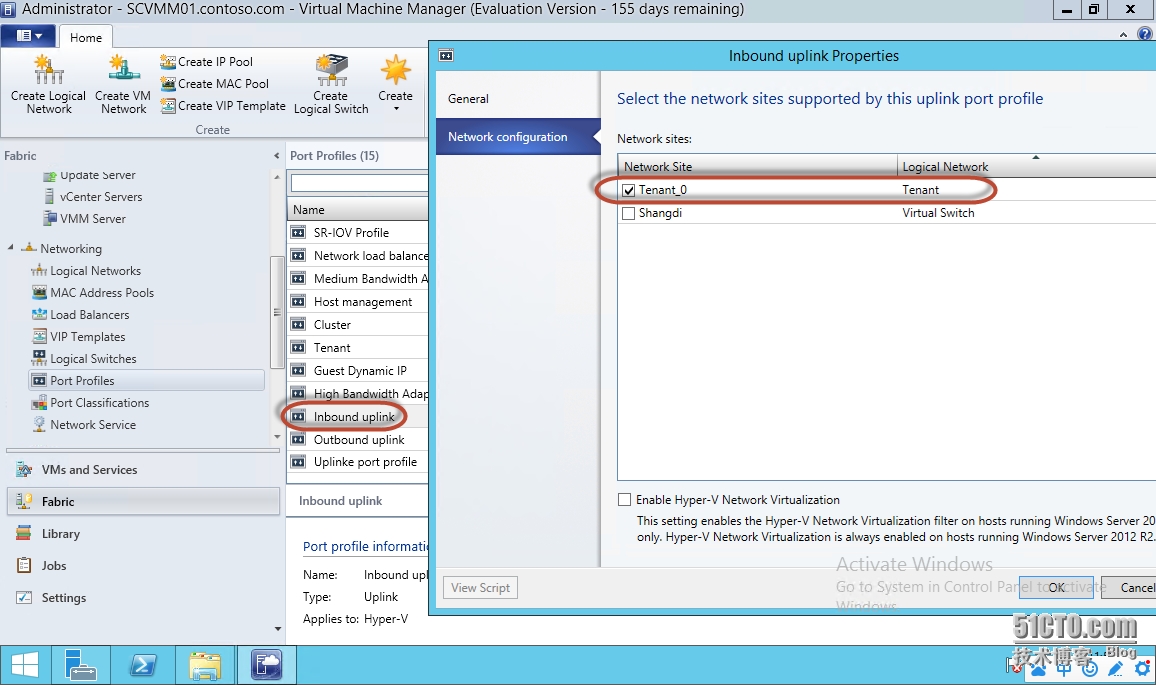The image size is (1156, 685).
Task: Open Load Balancers icon in tree
Action: point(39,315)
